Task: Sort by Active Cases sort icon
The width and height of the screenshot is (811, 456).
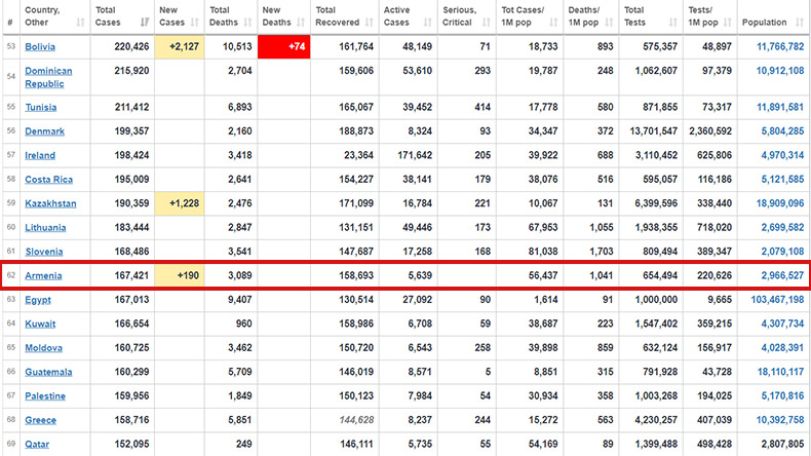Action: pyautogui.click(x=427, y=22)
